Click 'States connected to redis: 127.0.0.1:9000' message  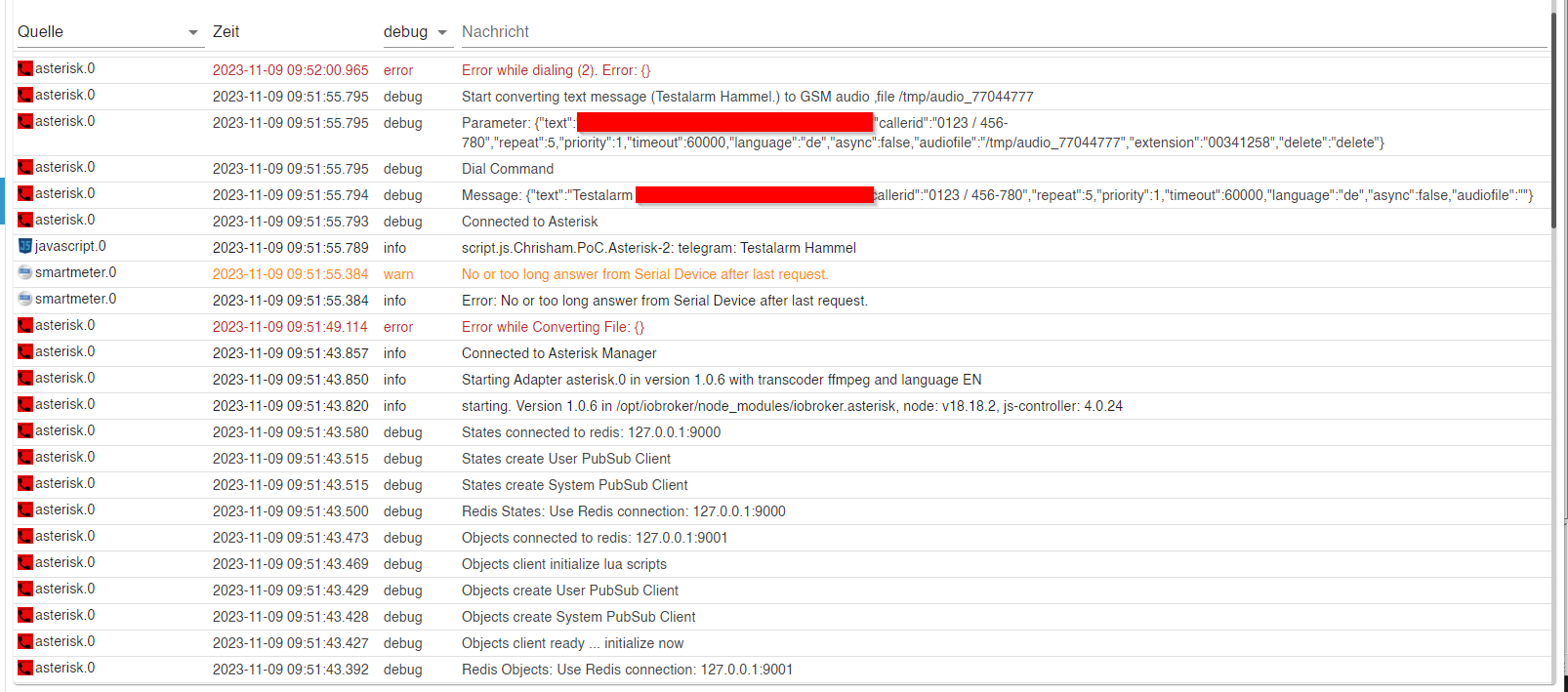(x=592, y=432)
